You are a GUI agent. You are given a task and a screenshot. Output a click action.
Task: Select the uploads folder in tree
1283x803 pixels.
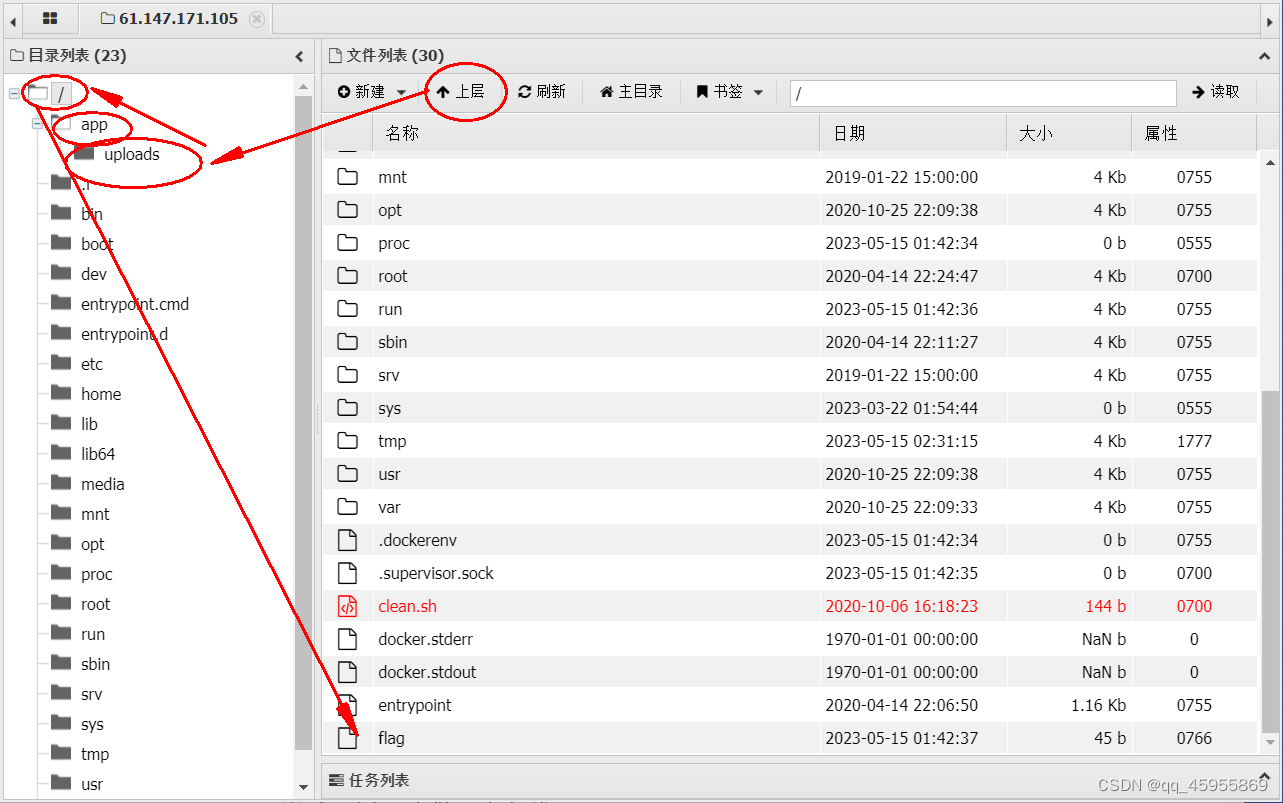pyautogui.click(x=132, y=154)
